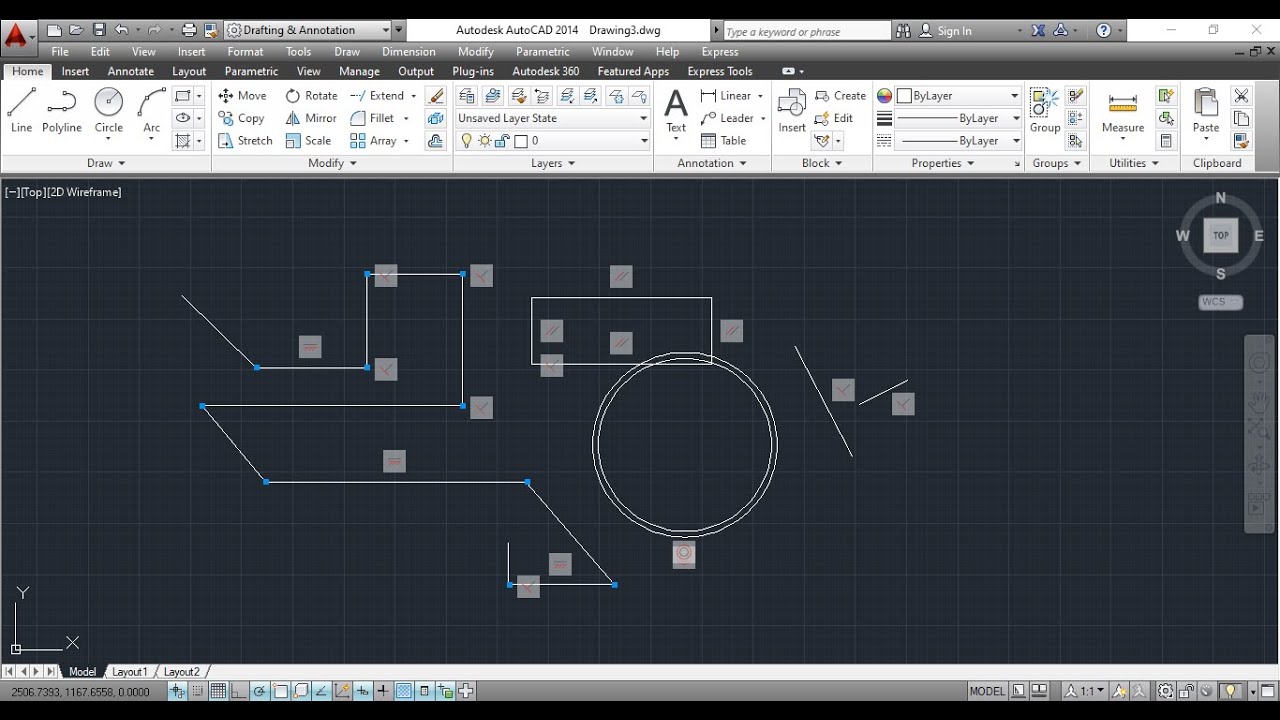Open the Express menu
Image resolution: width=1280 pixels, height=720 pixels.
point(720,52)
